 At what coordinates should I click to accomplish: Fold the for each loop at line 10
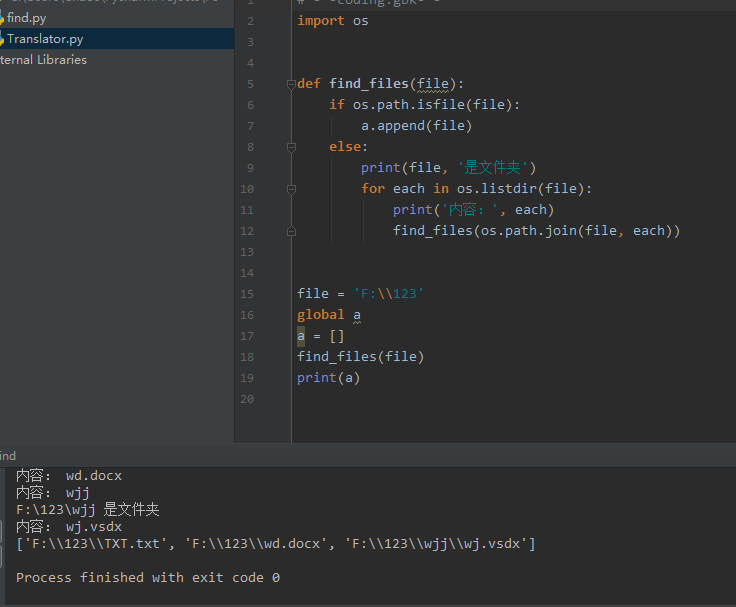291,189
